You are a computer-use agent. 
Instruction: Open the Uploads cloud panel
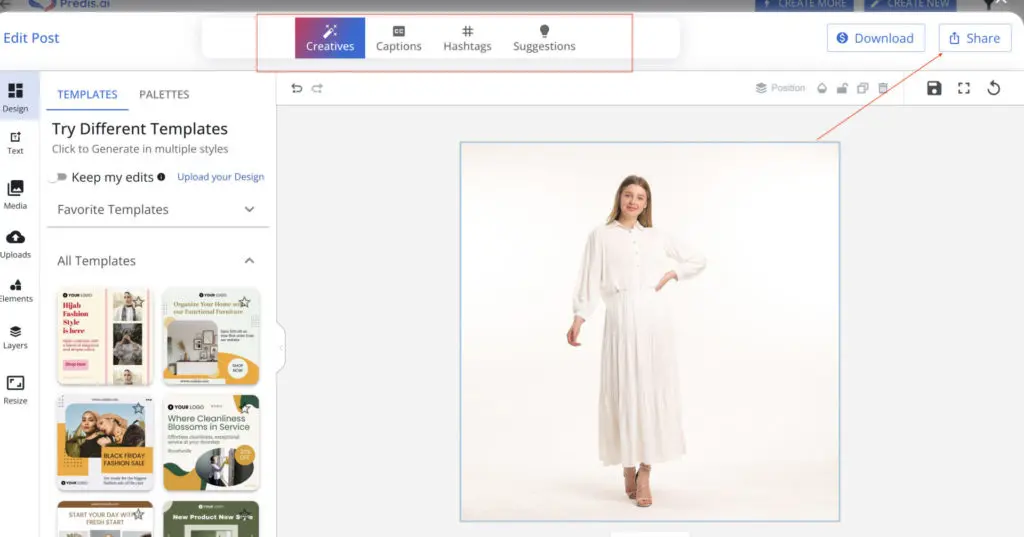point(15,244)
